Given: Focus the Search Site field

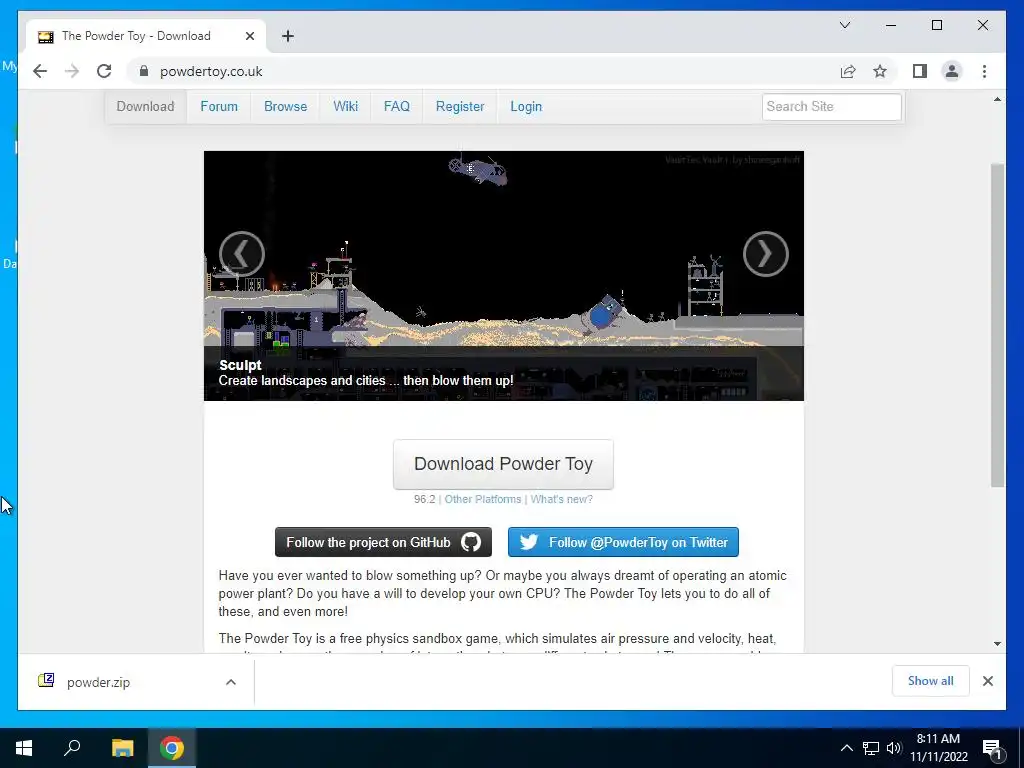Looking at the screenshot, I should click(831, 106).
